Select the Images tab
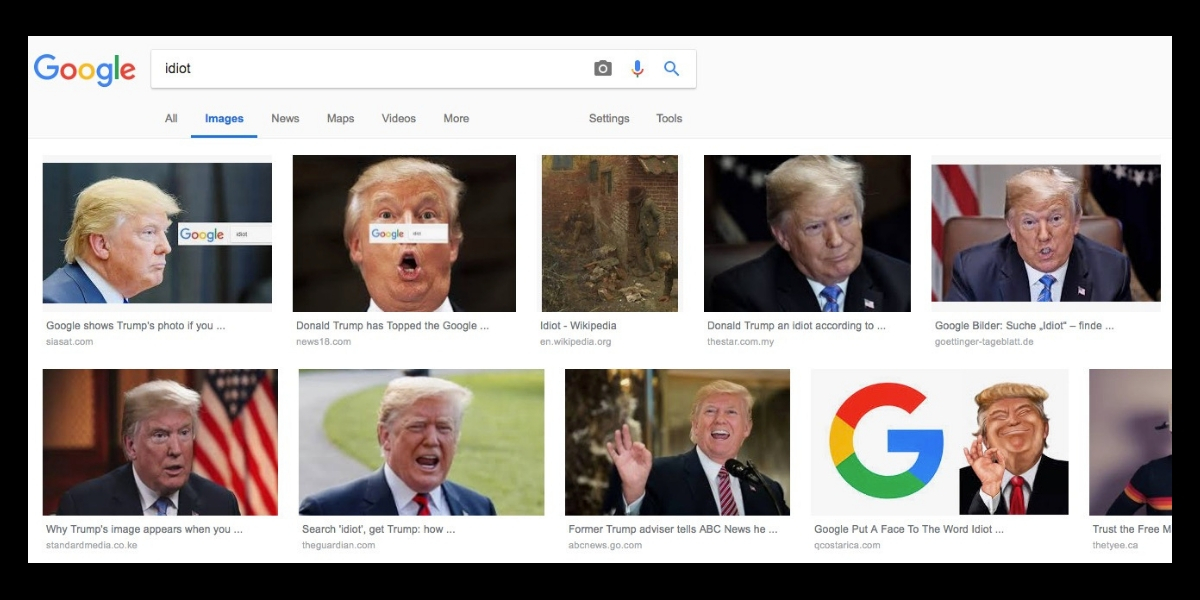 (x=224, y=118)
